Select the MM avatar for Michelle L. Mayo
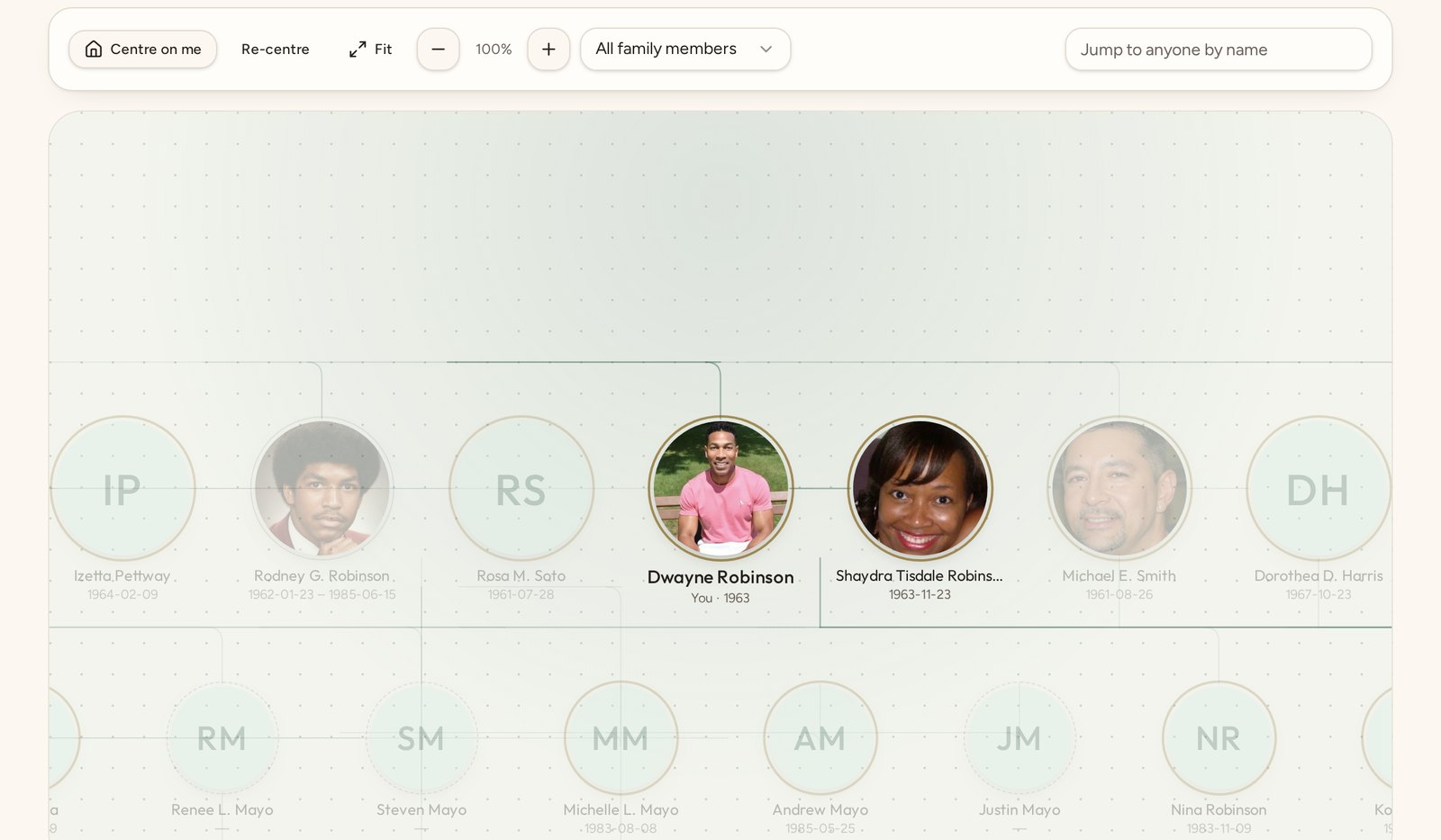 click(x=621, y=738)
